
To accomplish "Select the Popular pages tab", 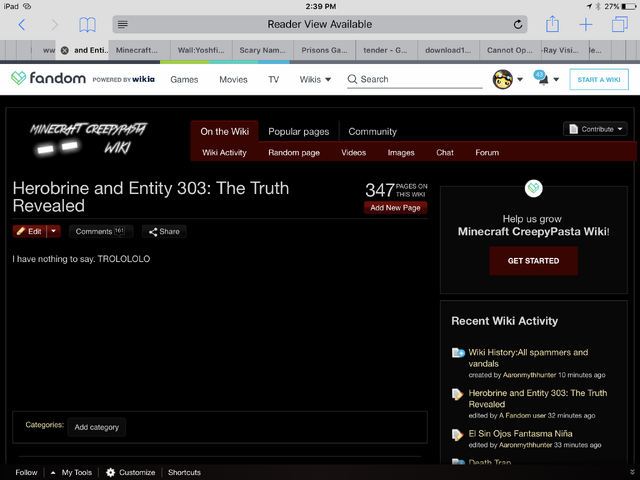I will point(298,131).
